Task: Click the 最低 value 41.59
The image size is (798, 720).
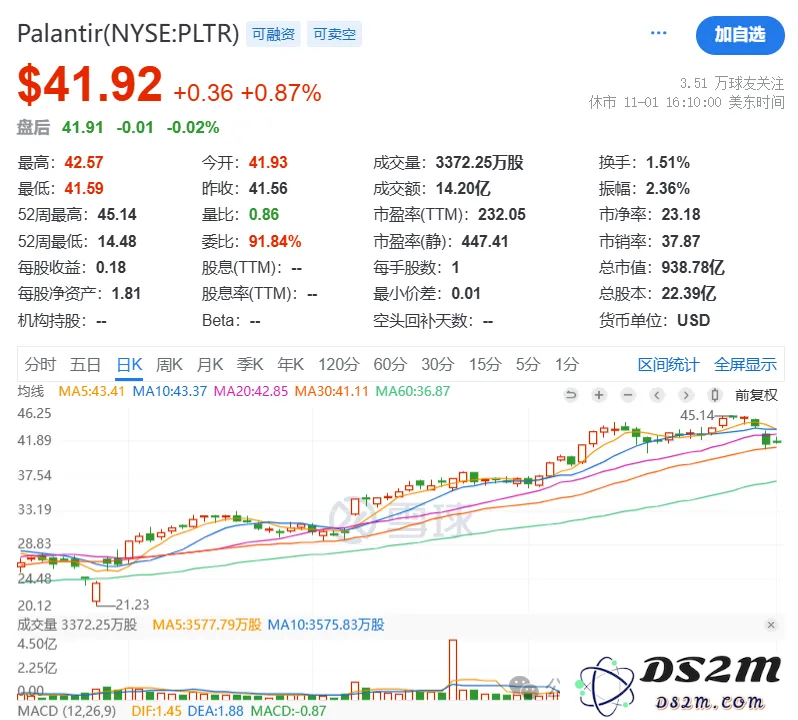Action: pos(83,189)
